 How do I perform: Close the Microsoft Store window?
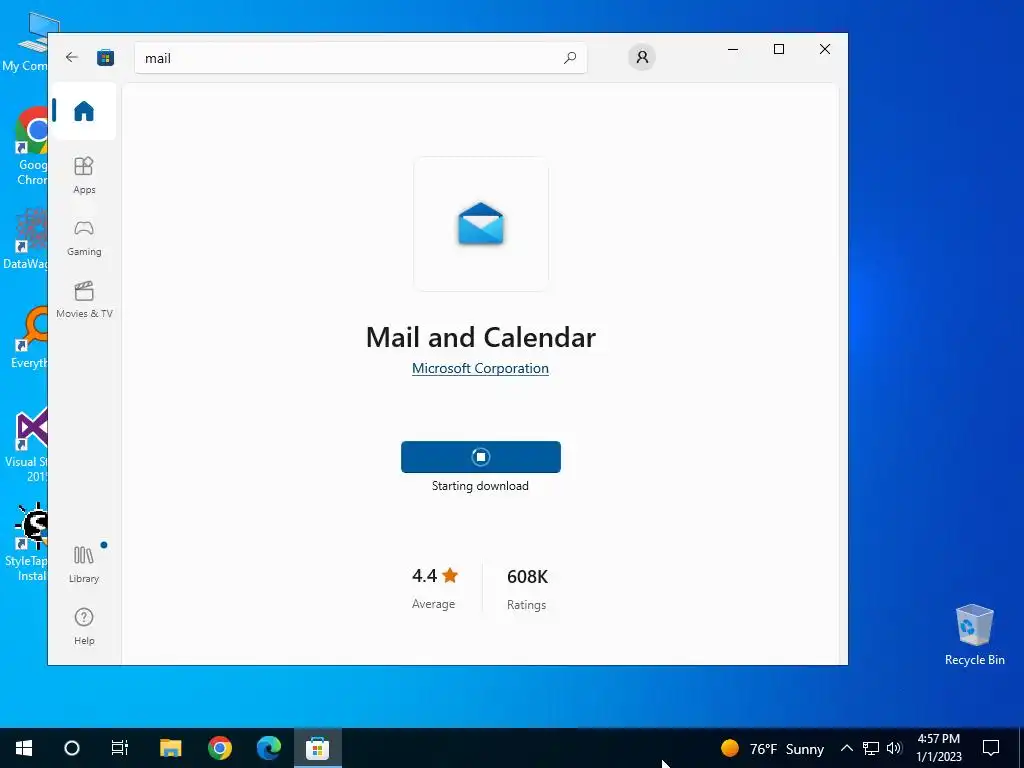(x=825, y=49)
